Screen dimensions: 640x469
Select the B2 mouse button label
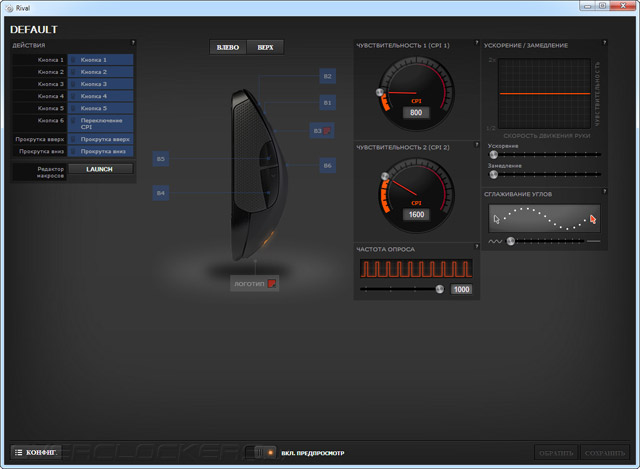pyautogui.click(x=327, y=76)
